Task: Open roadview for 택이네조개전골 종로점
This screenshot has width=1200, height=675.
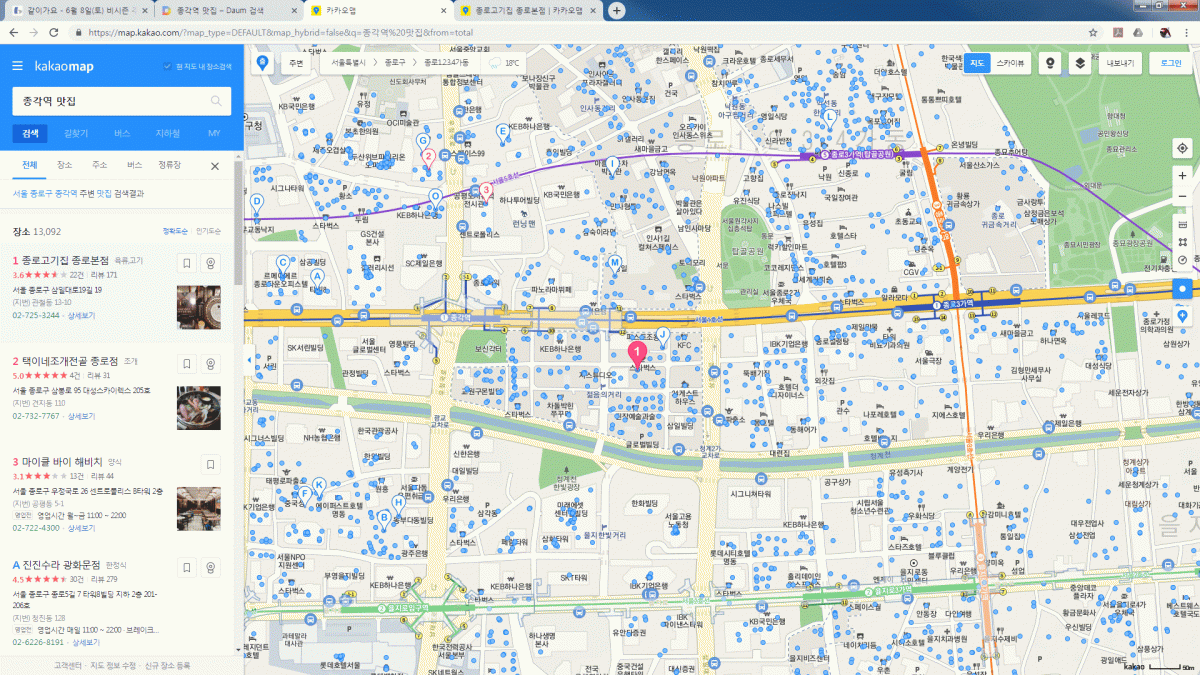Action: (x=210, y=363)
